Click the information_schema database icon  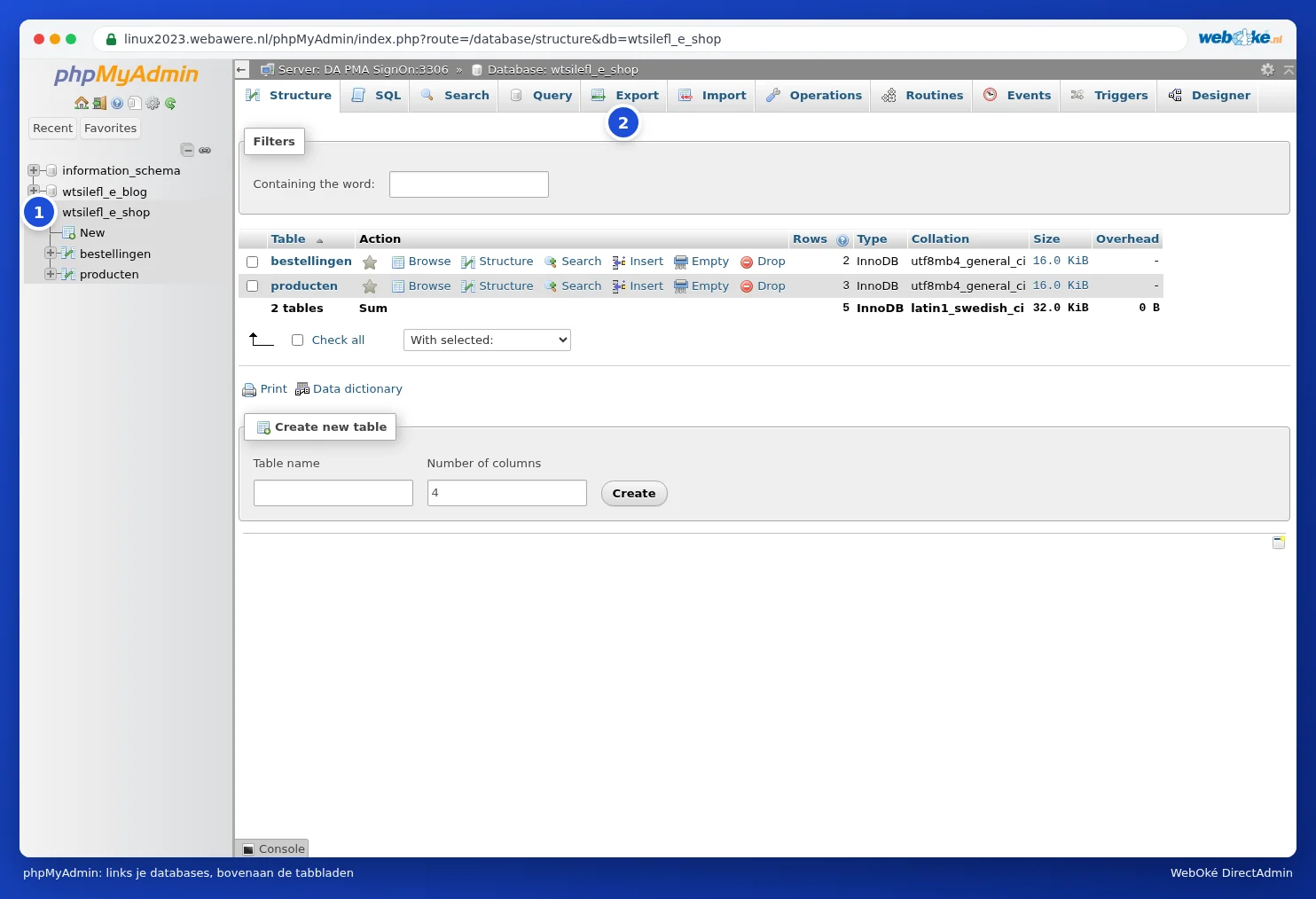pos(51,170)
